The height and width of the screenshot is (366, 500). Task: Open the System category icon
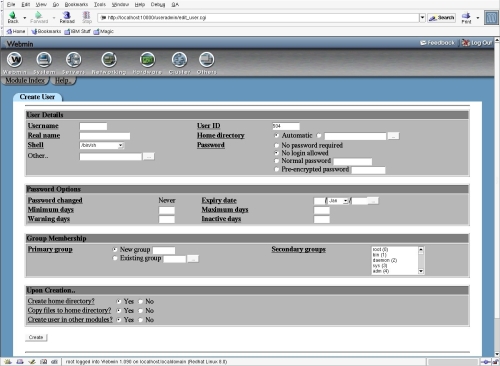coord(44,60)
